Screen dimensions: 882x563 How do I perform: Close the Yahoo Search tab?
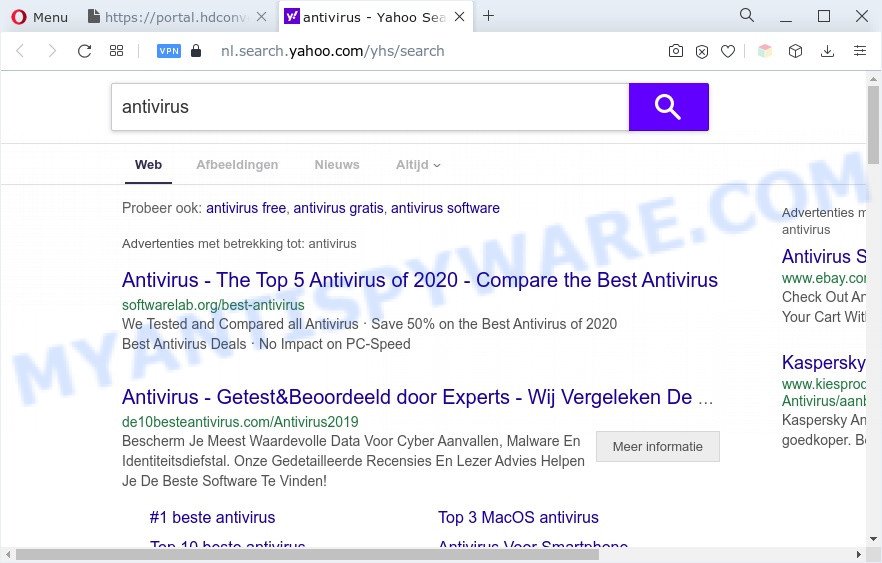click(460, 17)
